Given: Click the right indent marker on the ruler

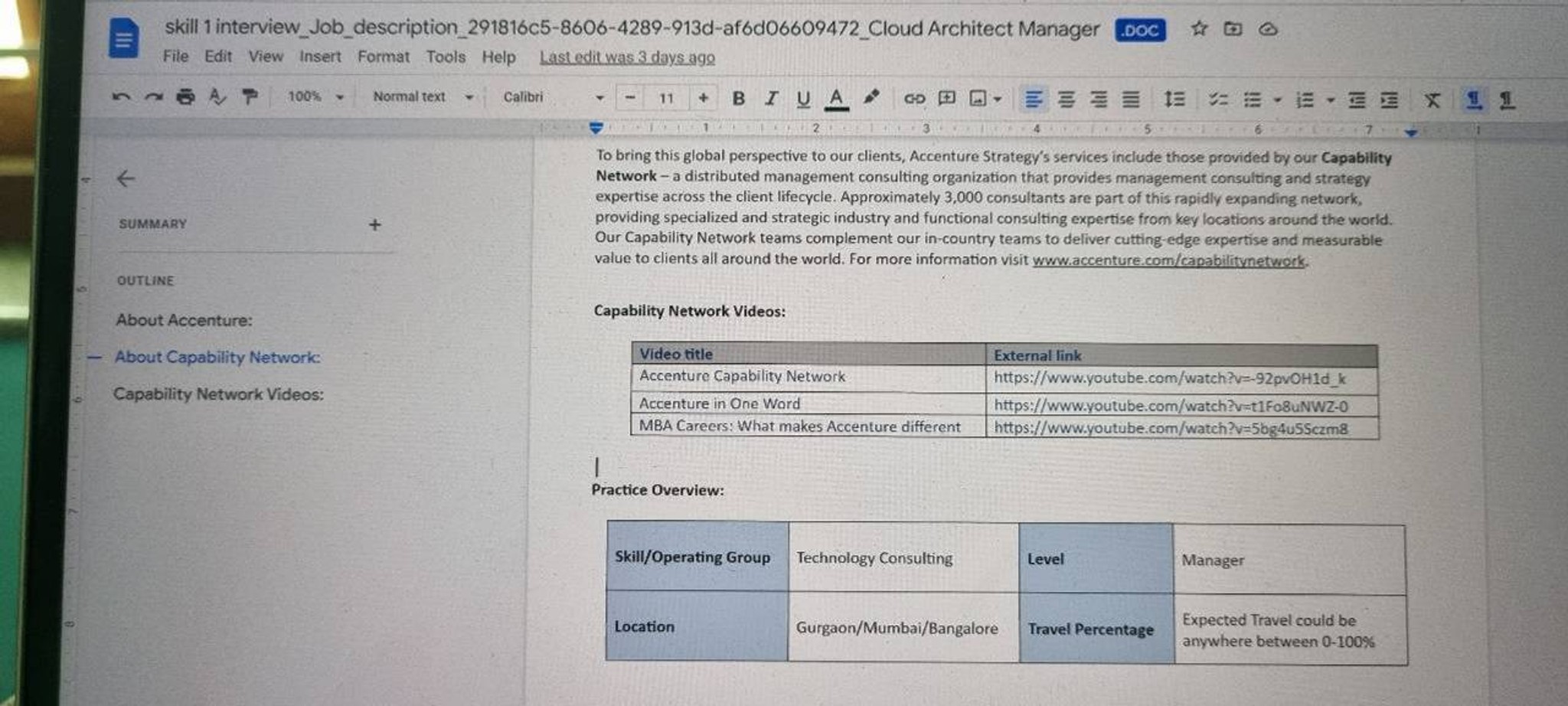Looking at the screenshot, I should 1411,132.
